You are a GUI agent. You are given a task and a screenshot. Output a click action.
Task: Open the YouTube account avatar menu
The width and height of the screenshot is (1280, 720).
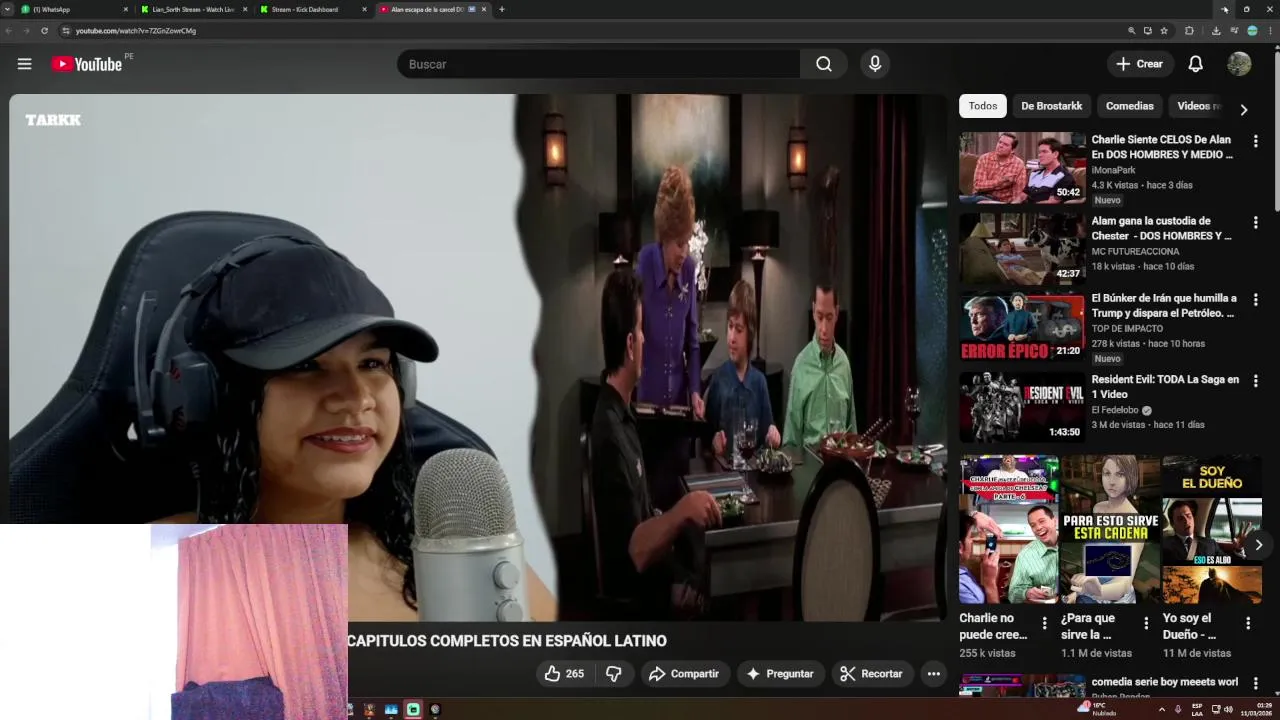[1239, 64]
